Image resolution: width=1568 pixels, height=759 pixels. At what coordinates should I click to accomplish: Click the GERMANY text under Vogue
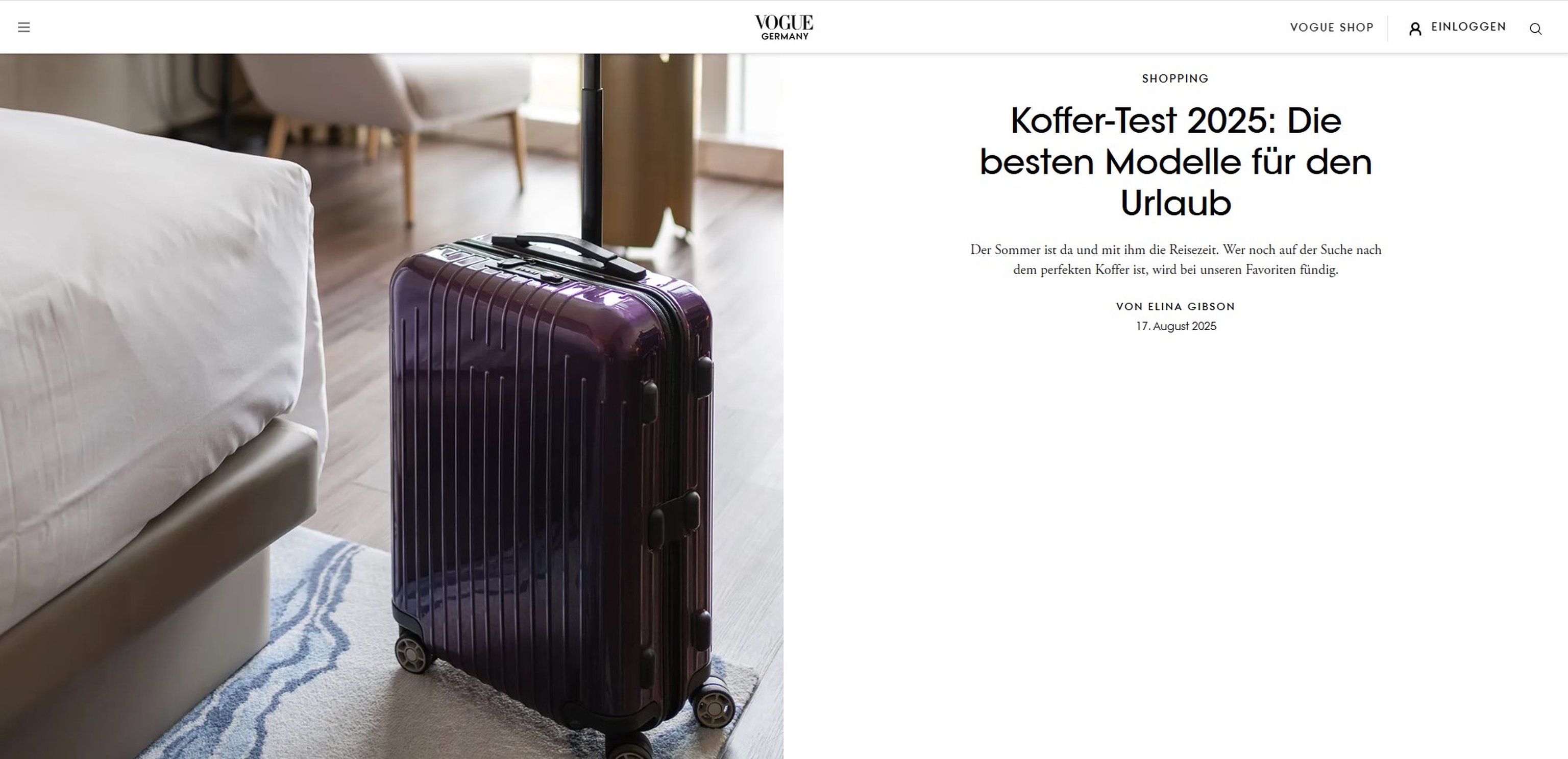[x=785, y=37]
